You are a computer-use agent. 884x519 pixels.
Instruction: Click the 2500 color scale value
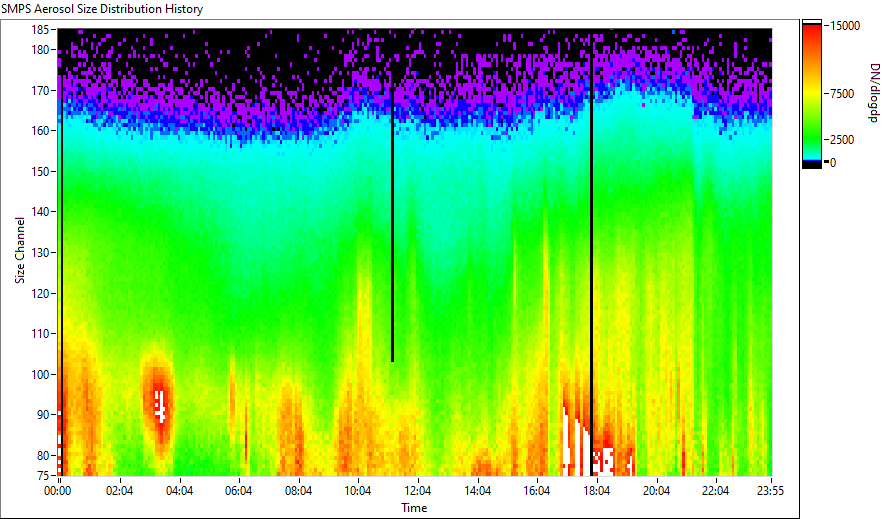pyautogui.click(x=842, y=140)
